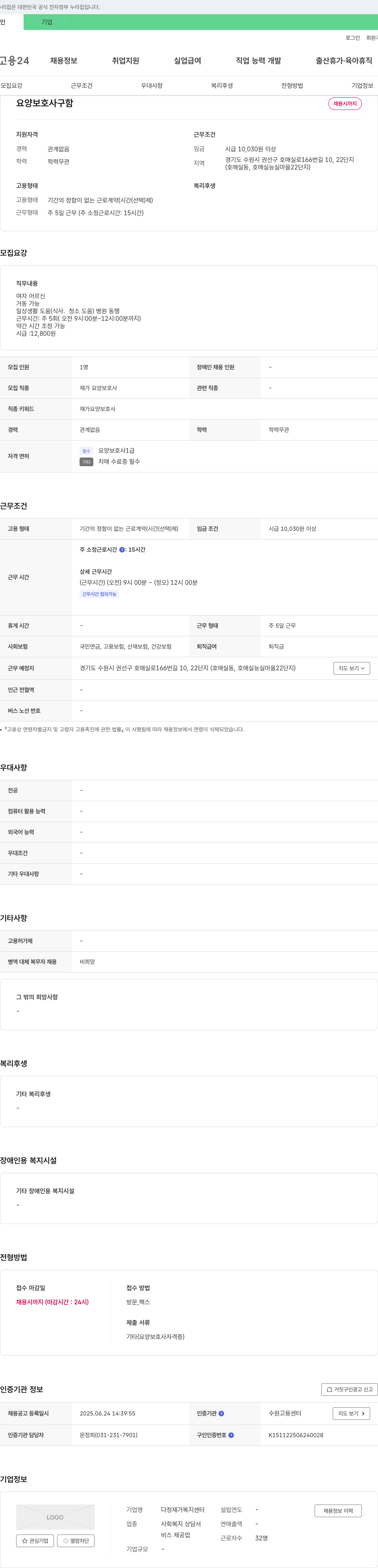This screenshot has height=1568, width=378.
Task: Jump to the 근무조건 section tab
Action: tap(82, 85)
